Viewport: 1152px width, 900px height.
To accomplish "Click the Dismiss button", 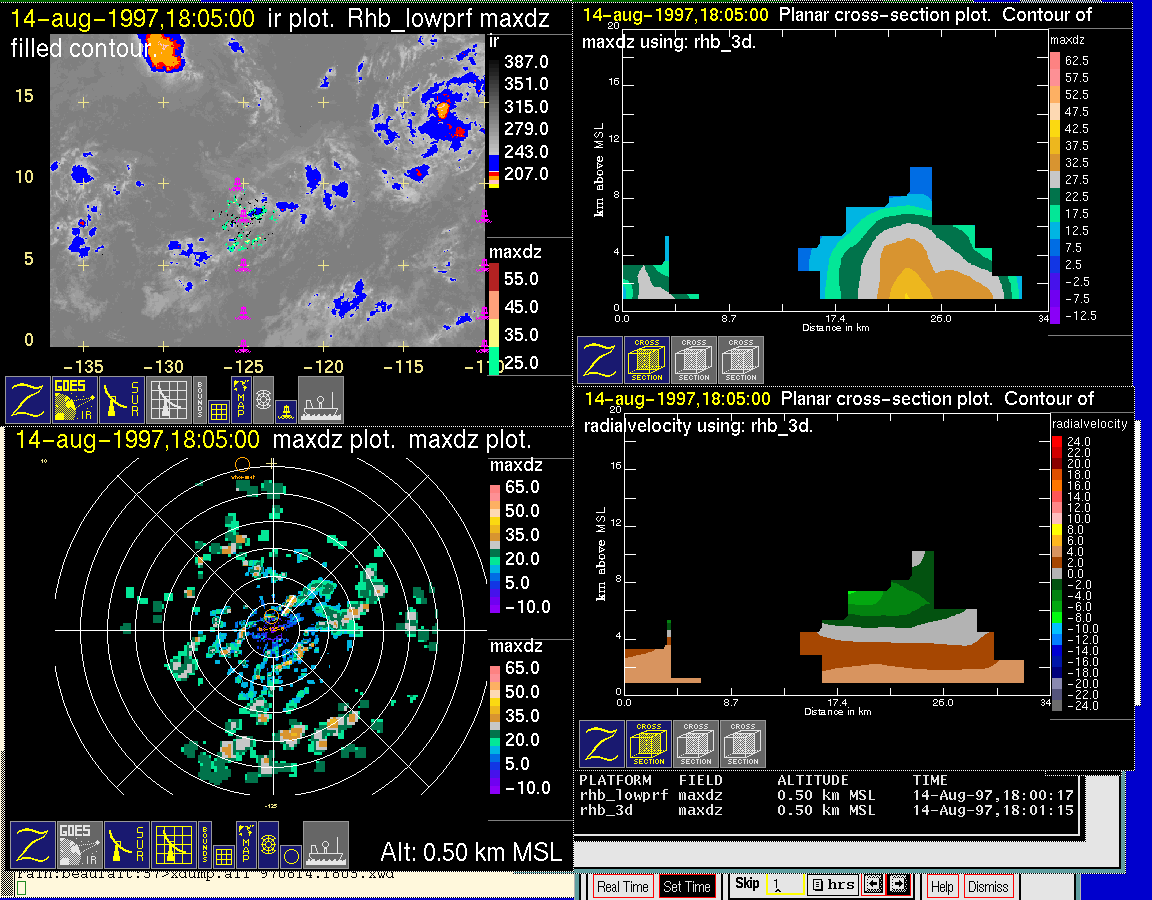I will point(988,886).
